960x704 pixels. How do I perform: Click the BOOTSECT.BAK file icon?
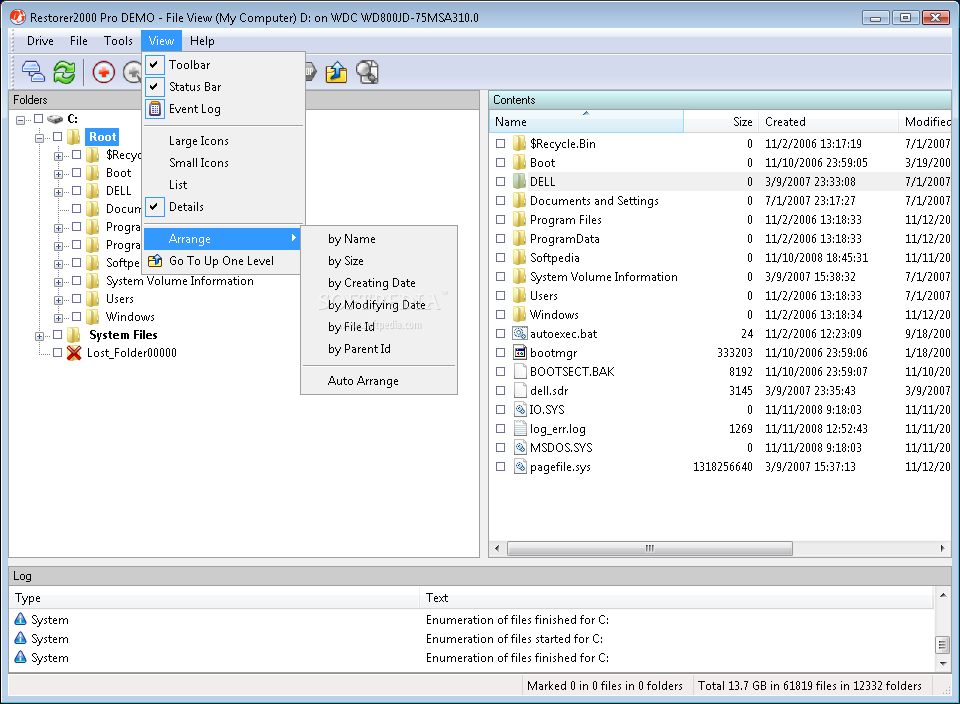pyautogui.click(x=520, y=372)
